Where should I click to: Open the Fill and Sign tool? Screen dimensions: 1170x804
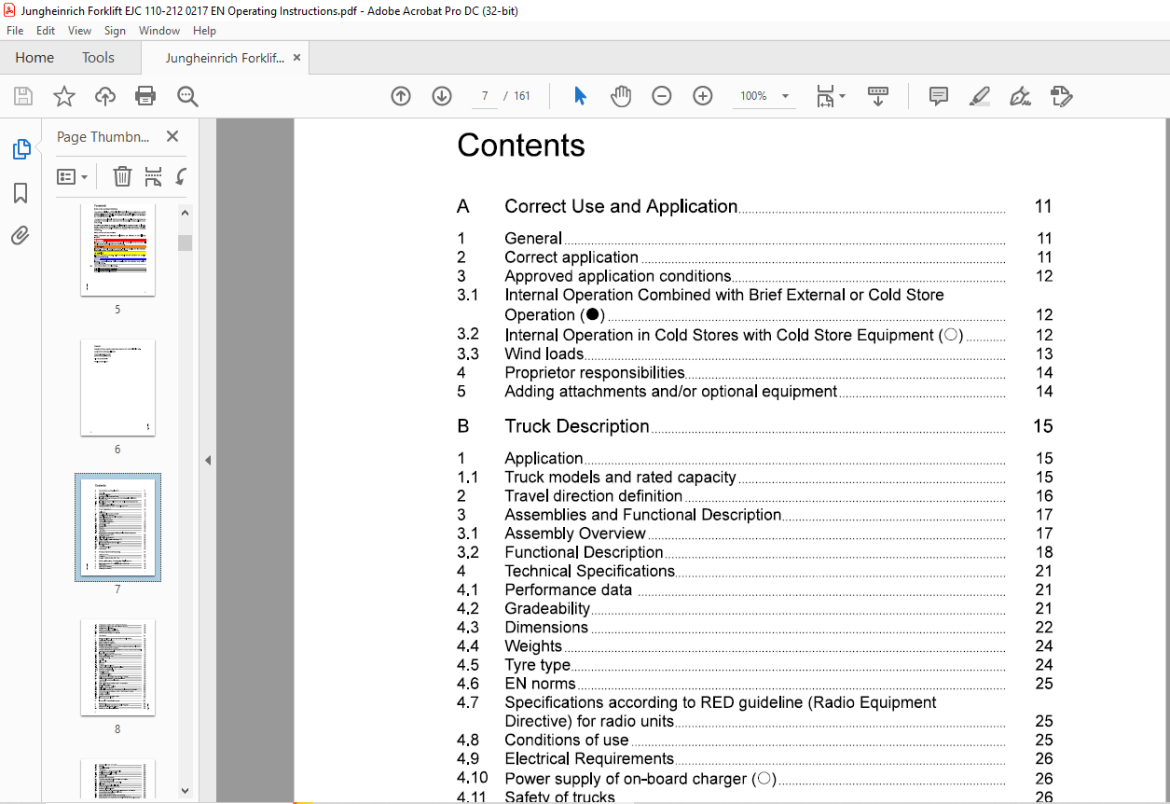(1020, 96)
